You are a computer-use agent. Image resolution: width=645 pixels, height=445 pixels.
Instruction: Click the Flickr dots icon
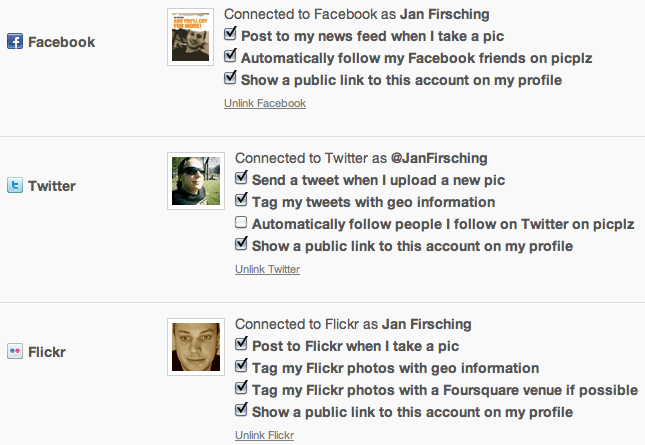tap(15, 352)
